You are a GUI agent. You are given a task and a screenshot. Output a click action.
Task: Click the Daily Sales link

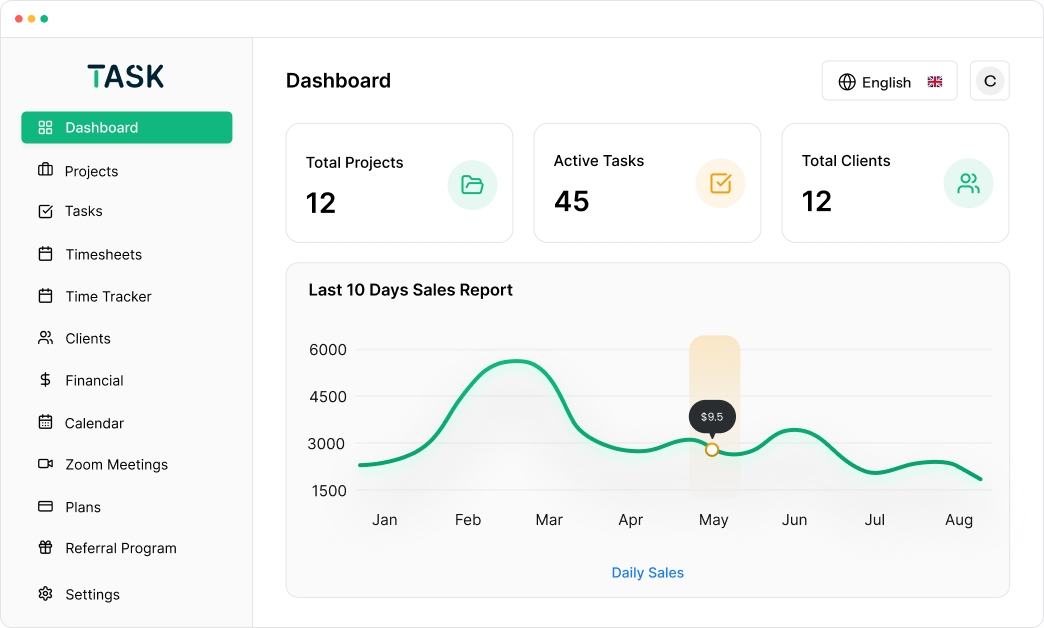pyautogui.click(x=647, y=572)
